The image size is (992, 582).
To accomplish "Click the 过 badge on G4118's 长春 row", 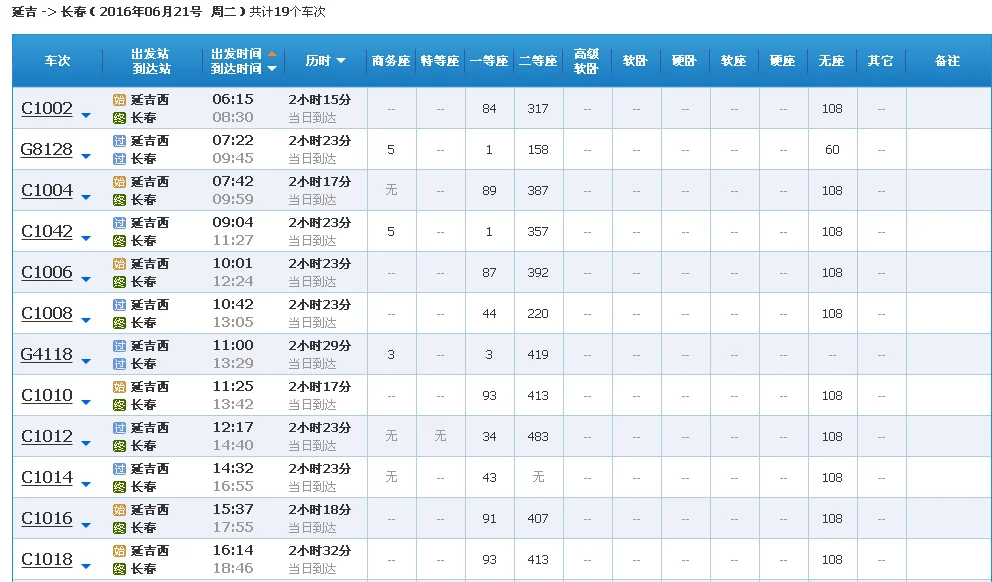I will [x=120, y=364].
